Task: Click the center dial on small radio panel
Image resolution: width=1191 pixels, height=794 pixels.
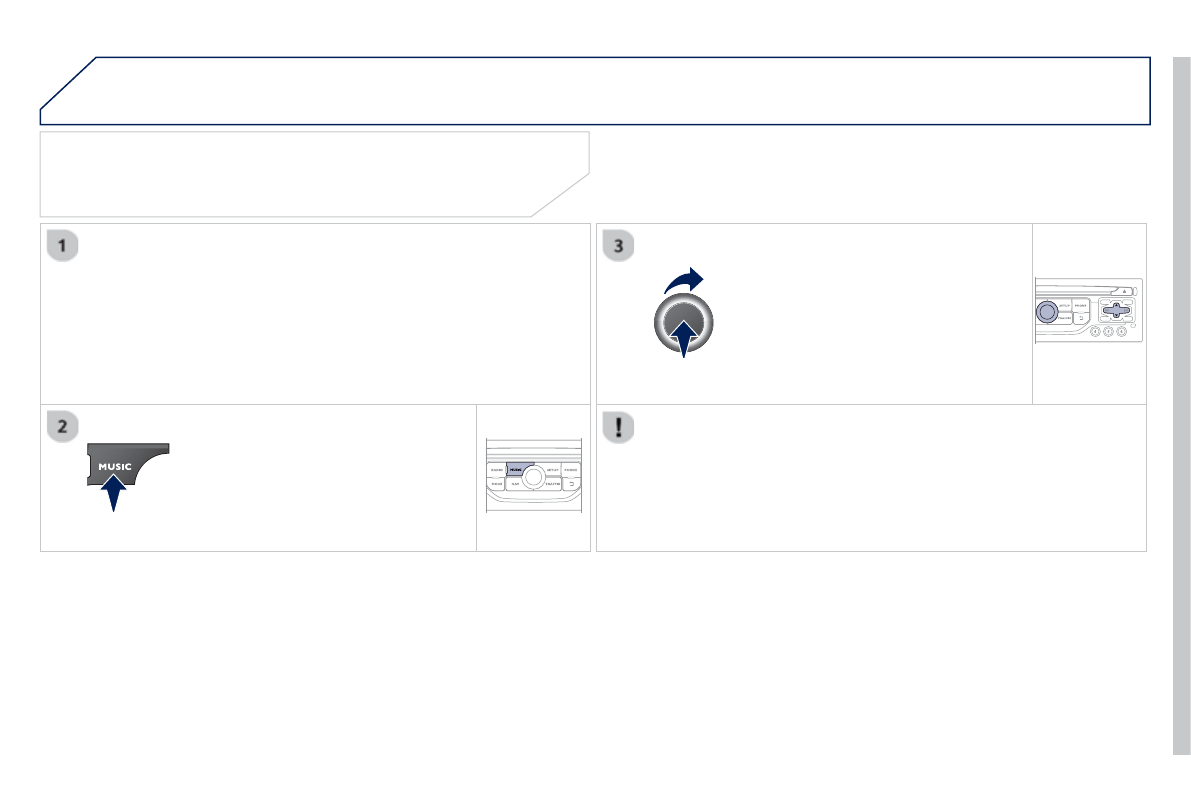Action: [534, 476]
